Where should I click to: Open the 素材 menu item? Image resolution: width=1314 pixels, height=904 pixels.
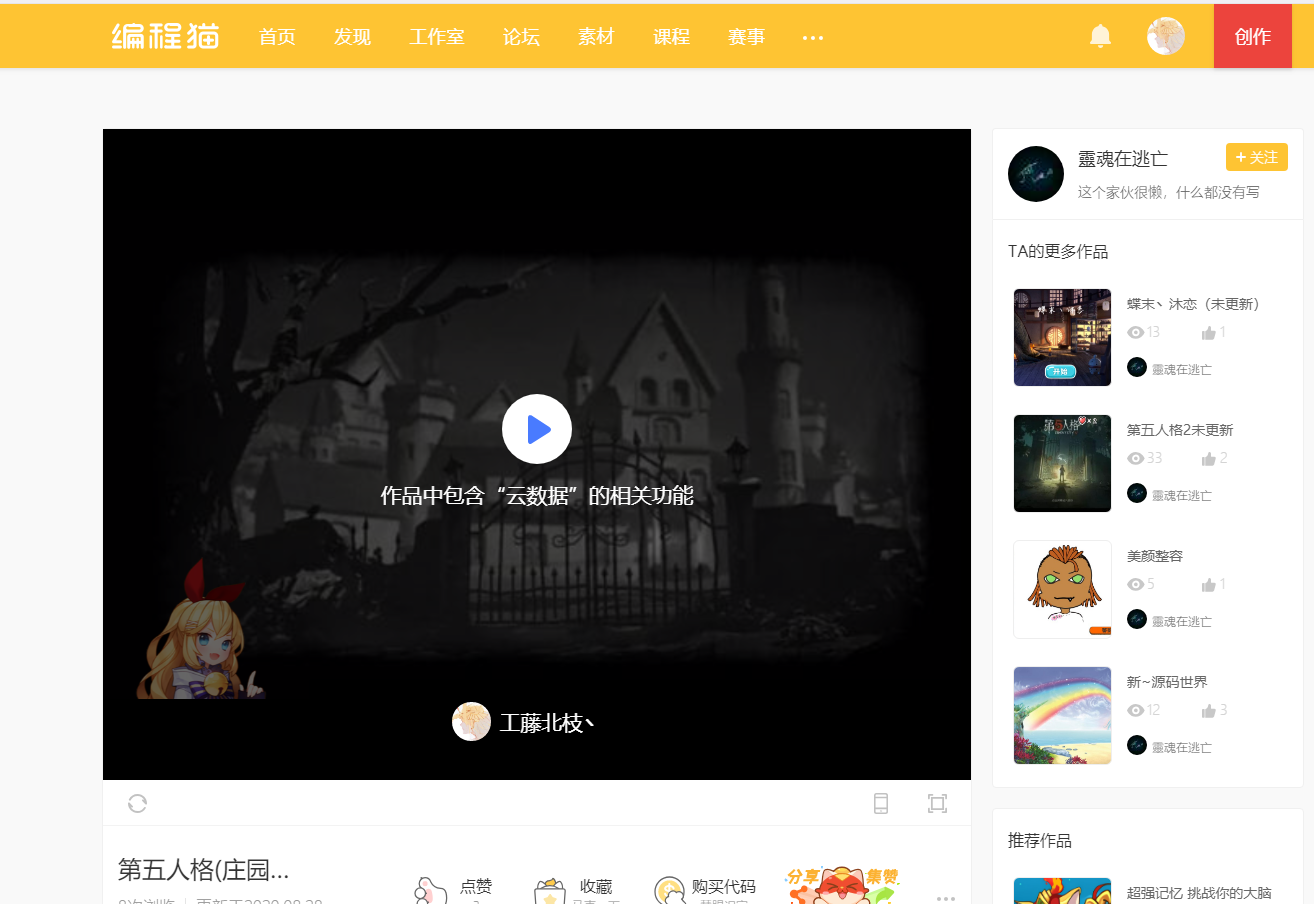coord(596,37)
